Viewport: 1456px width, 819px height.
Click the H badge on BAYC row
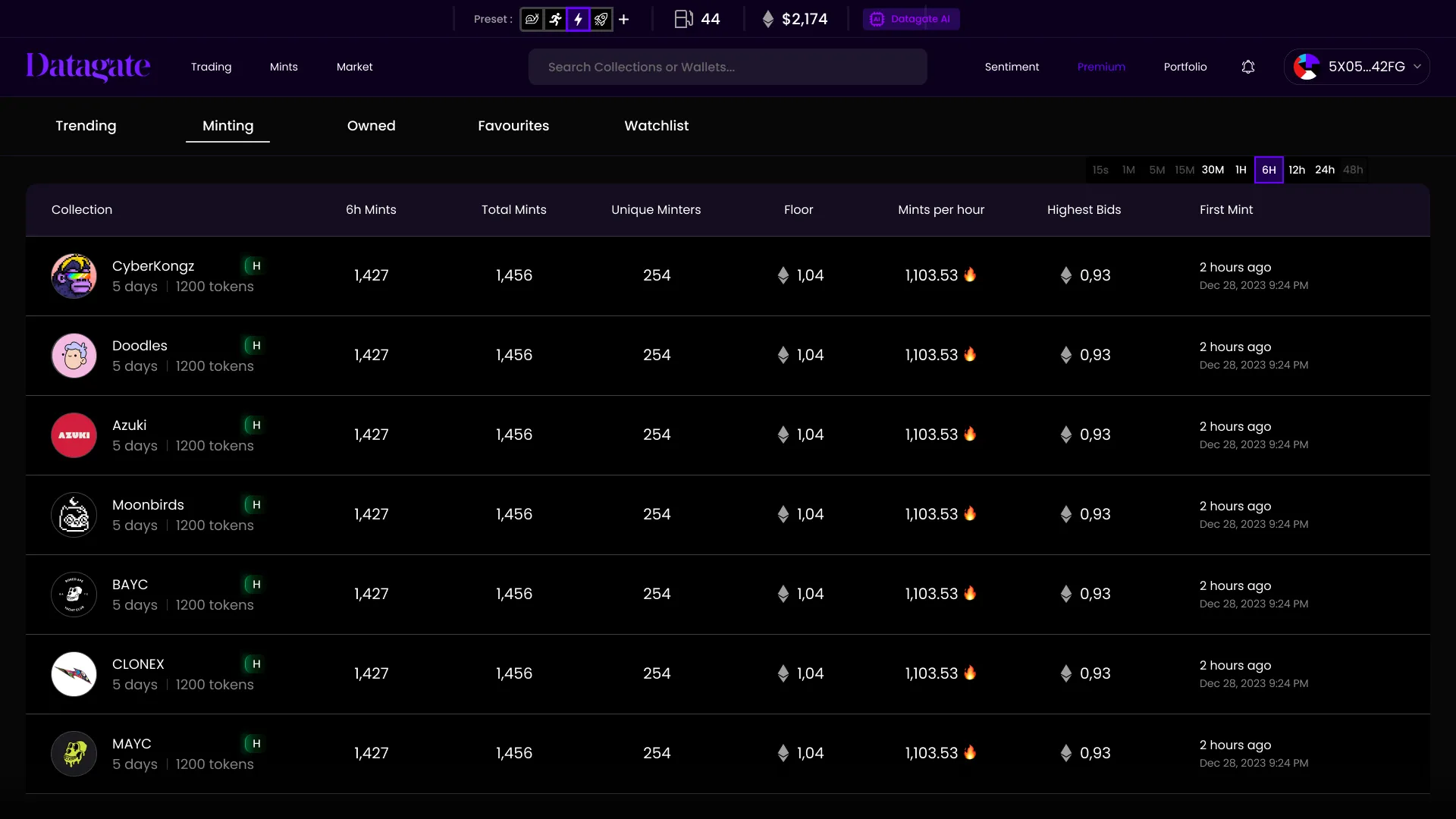coord(254,585)
